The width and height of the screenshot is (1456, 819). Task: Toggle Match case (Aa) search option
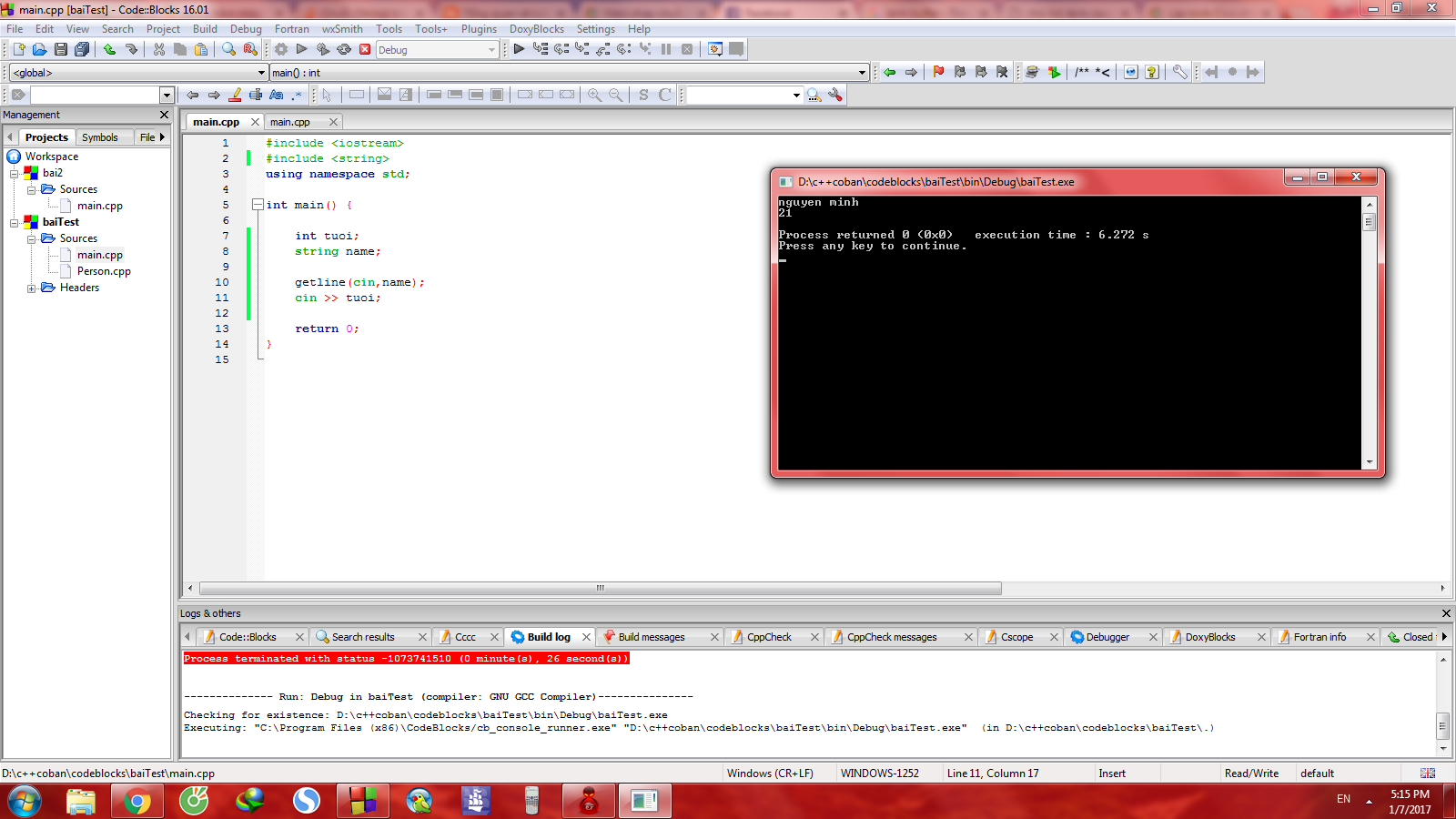click(x=277, y=95)
